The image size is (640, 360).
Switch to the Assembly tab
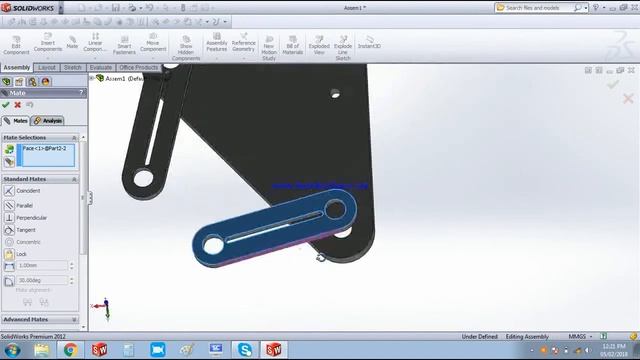(x=17, y=67)
